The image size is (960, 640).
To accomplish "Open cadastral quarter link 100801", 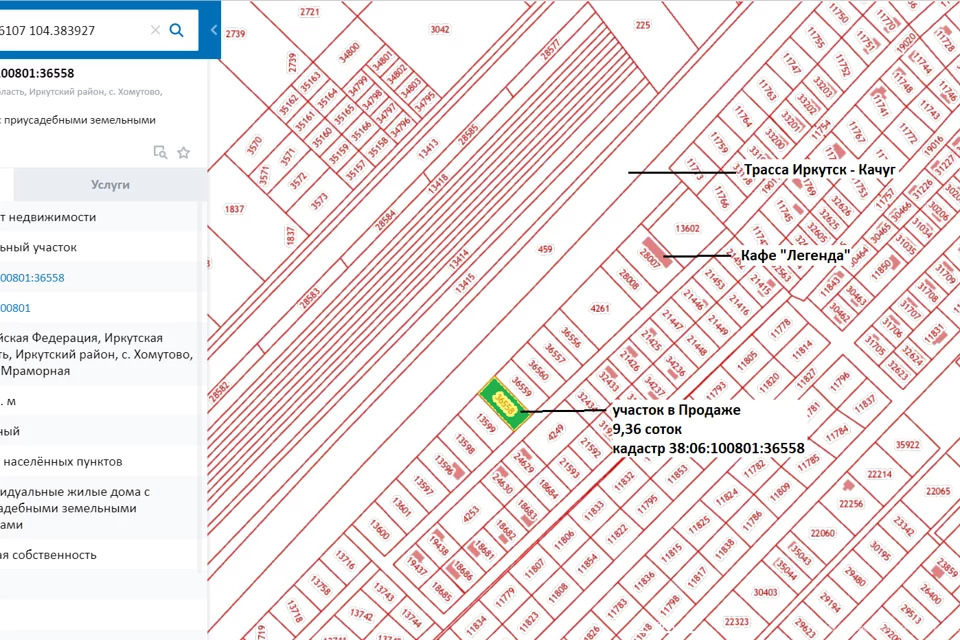I will tap(18, 308).
